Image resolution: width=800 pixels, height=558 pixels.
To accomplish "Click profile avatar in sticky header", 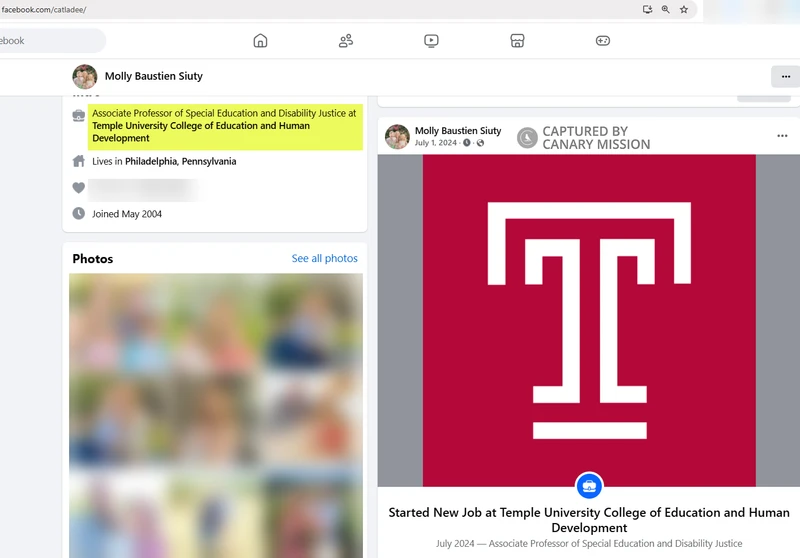I will tap(85, 77).
